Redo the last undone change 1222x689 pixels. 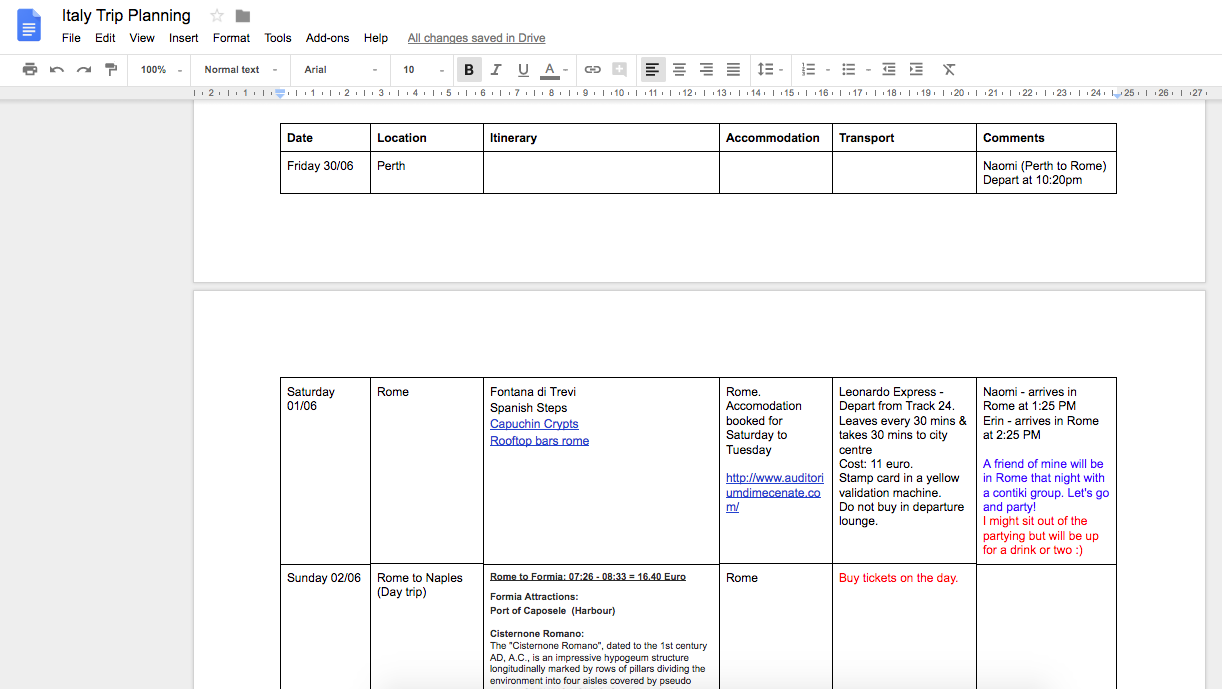tap(84, 70)
